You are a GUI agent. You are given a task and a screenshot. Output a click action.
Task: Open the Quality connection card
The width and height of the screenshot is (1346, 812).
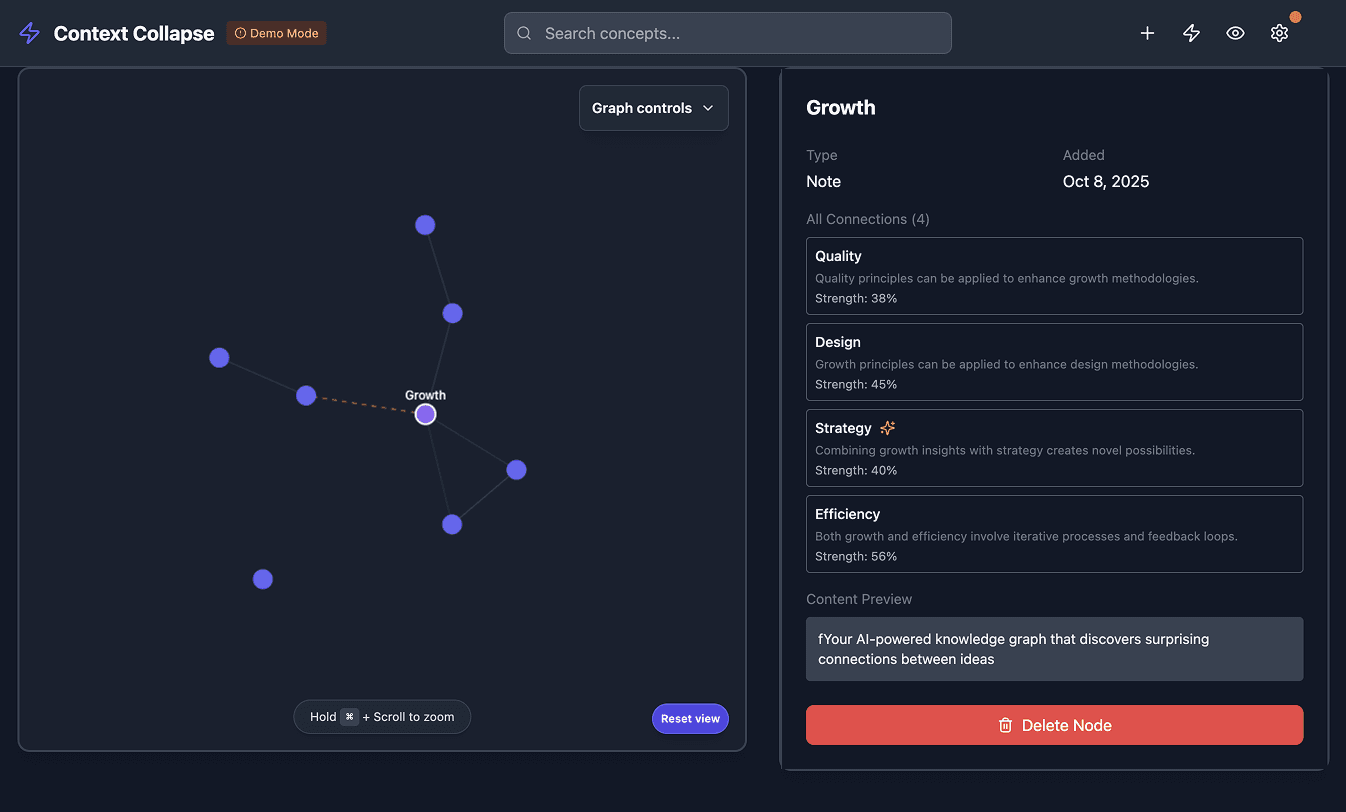point(1054,276)
